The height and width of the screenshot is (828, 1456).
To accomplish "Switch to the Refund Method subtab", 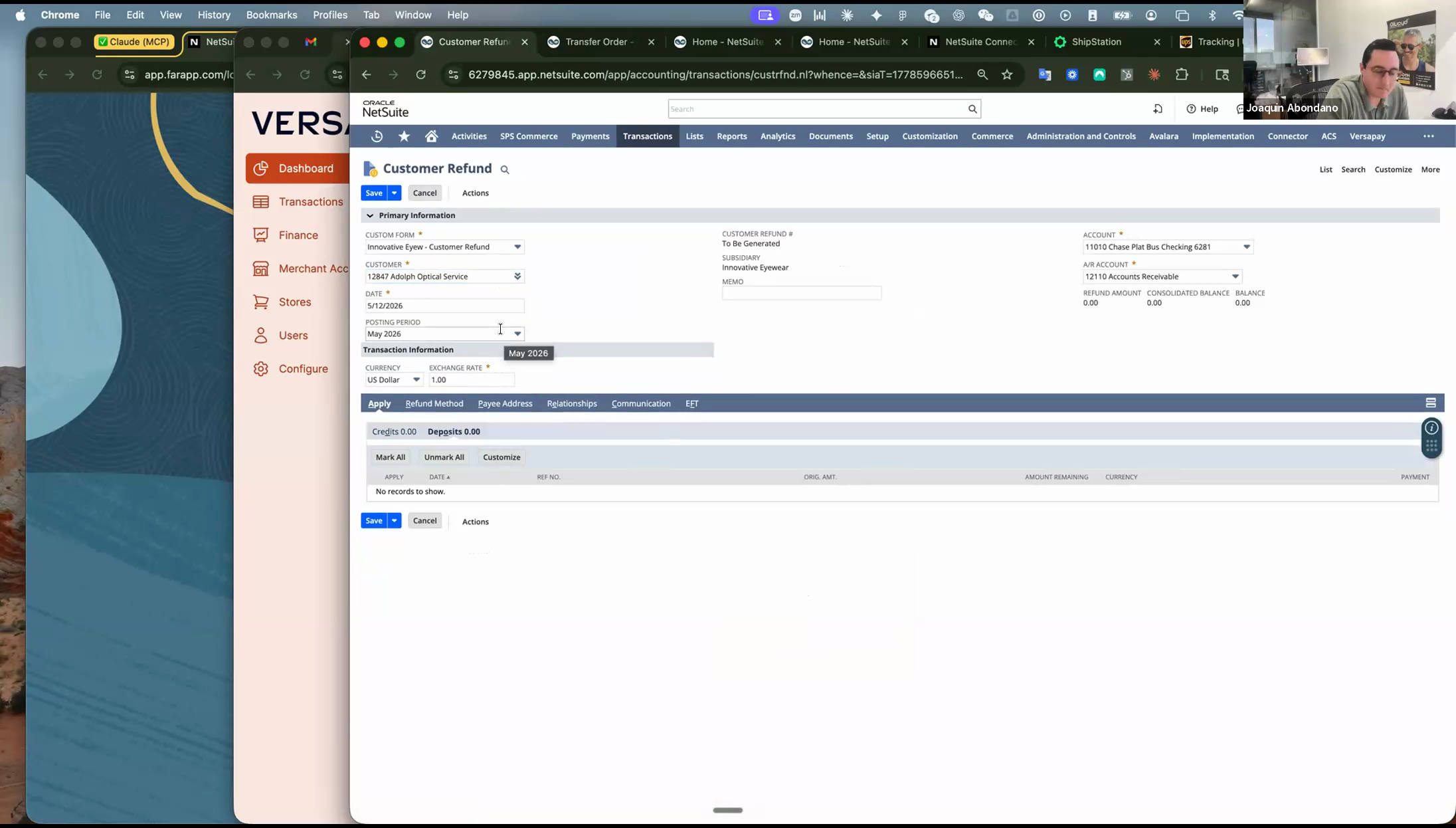I will (434, 403).
